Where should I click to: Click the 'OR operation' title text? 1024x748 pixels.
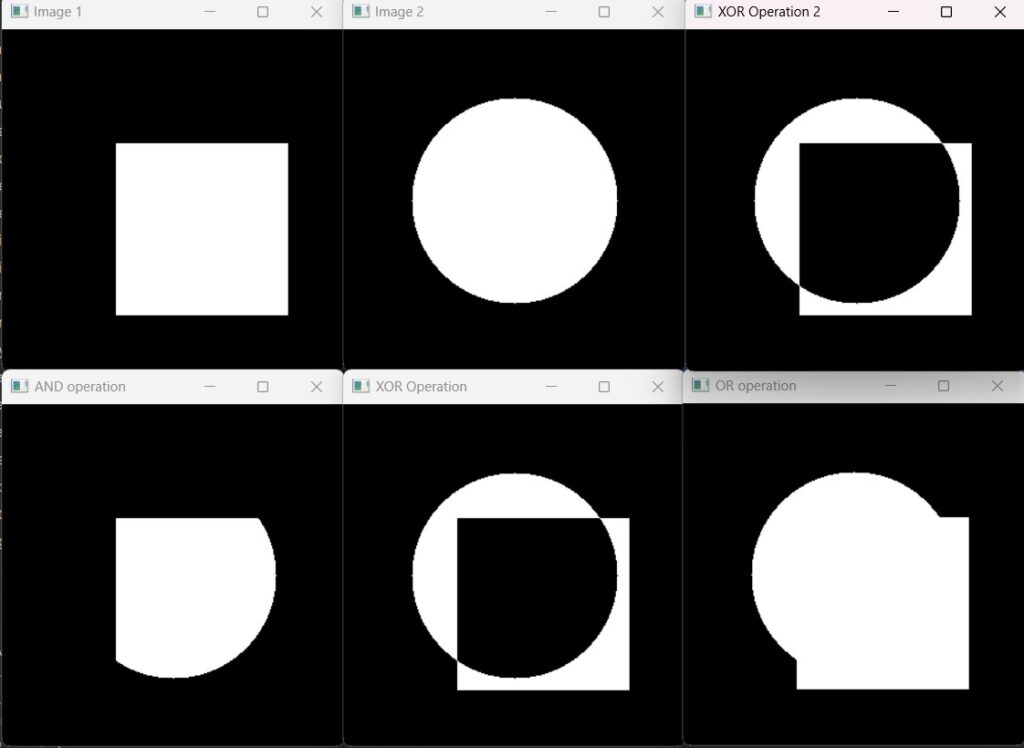click(x=756, y=385)
